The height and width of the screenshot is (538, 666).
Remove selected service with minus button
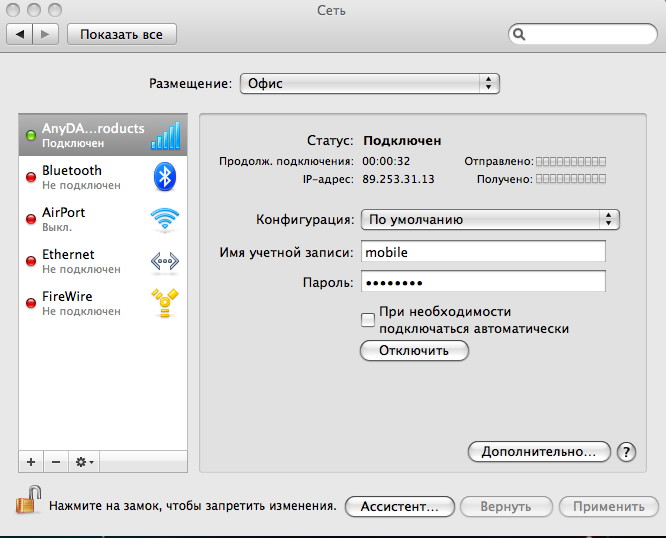(x=56, y=462)
